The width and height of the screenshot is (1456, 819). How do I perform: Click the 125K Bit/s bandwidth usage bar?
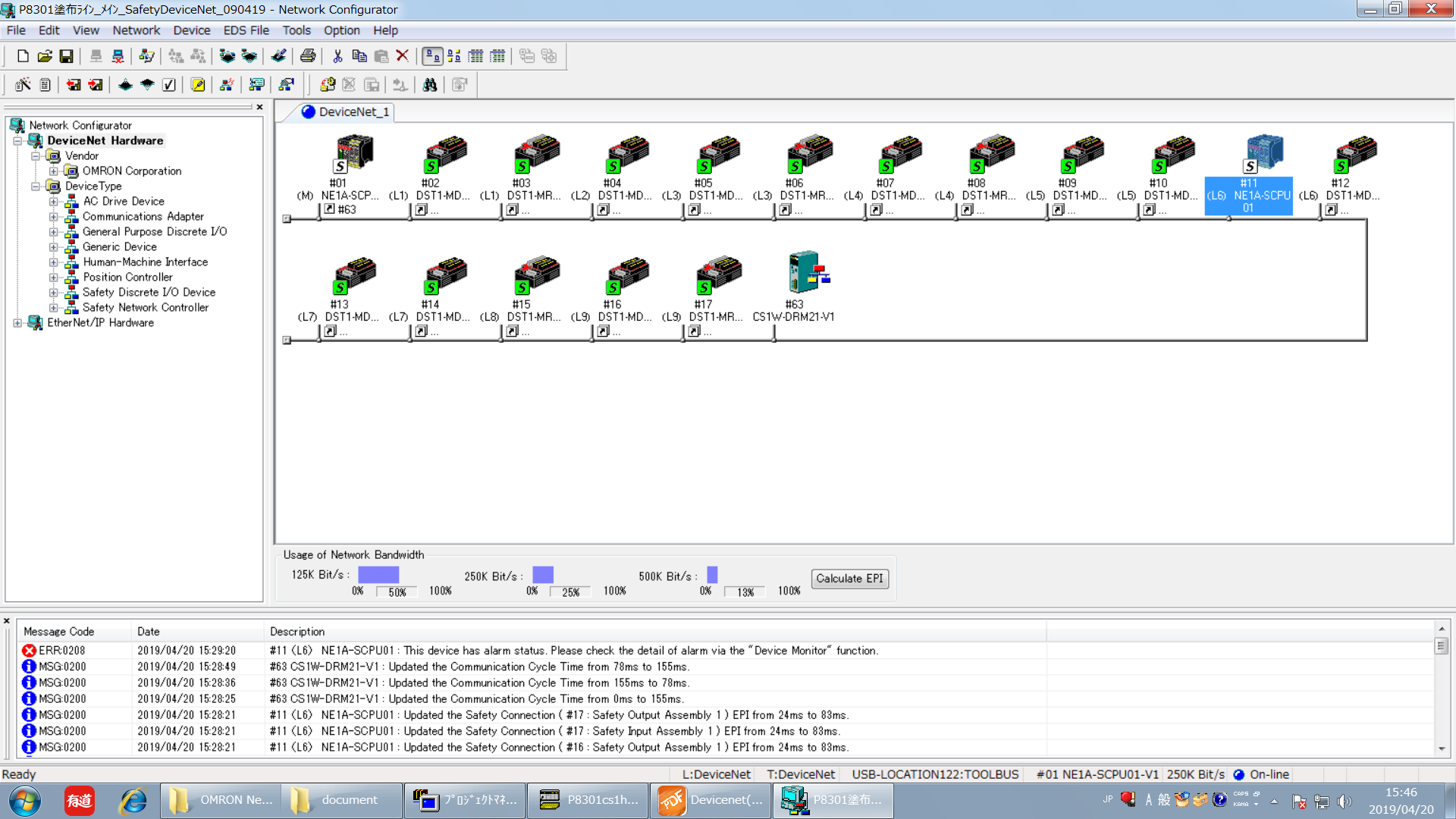(378, 575)
